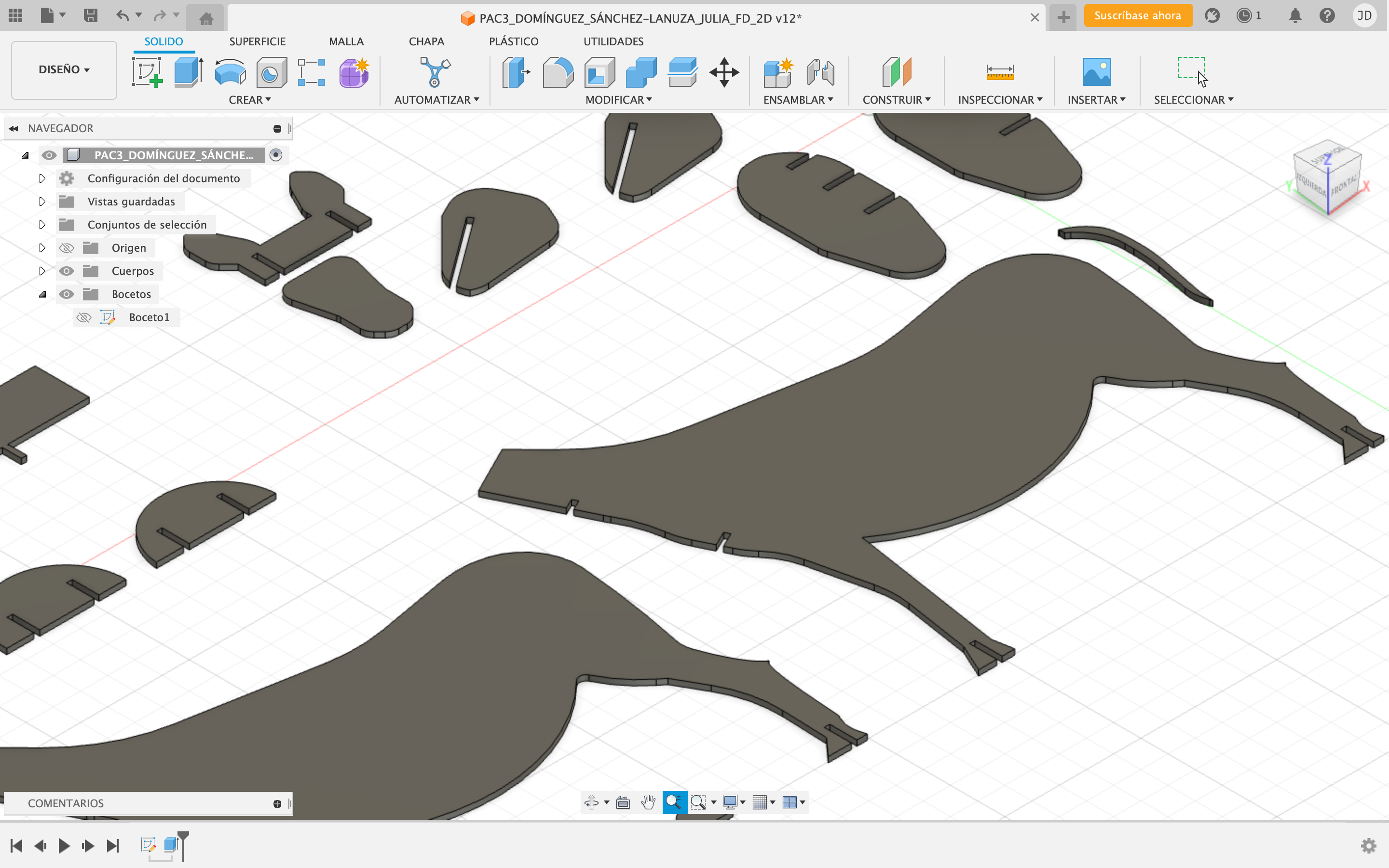Image resolution: width=1389 pixels, height=868 pixels.
Task: Click the Joint tool icon
Action: pyautogui.click(x=821, y=72)
